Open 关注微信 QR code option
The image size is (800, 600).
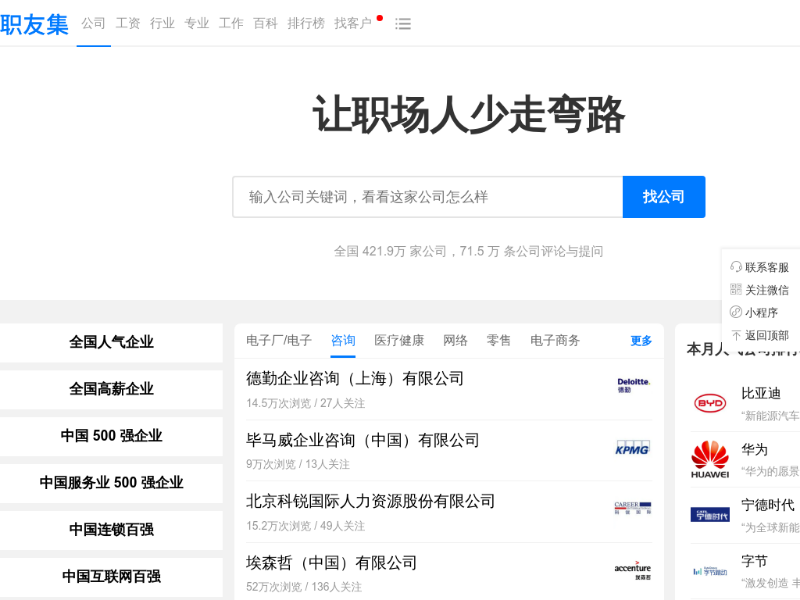(759, 290)
